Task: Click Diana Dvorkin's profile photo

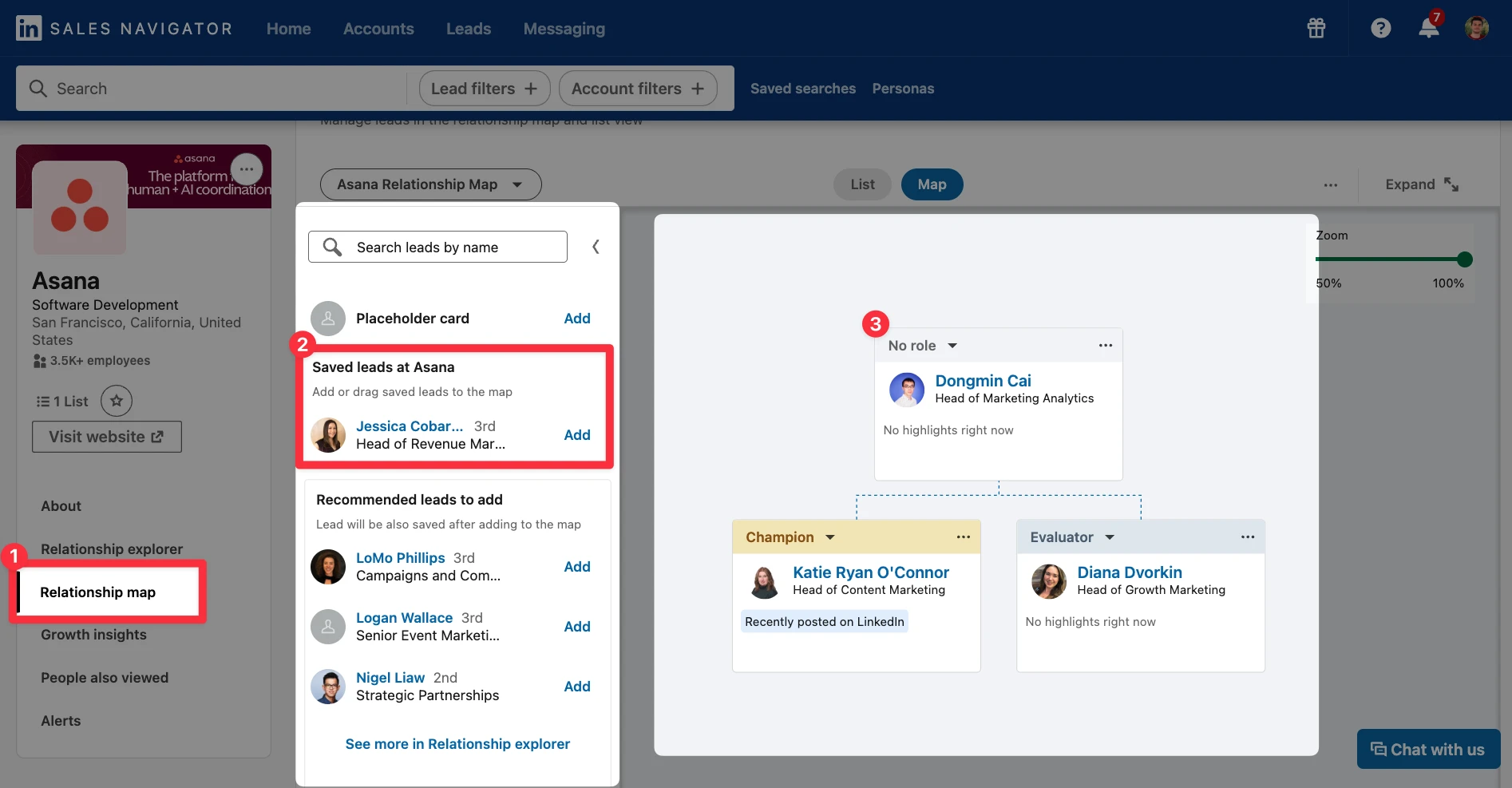Action: pos(1049,581)
